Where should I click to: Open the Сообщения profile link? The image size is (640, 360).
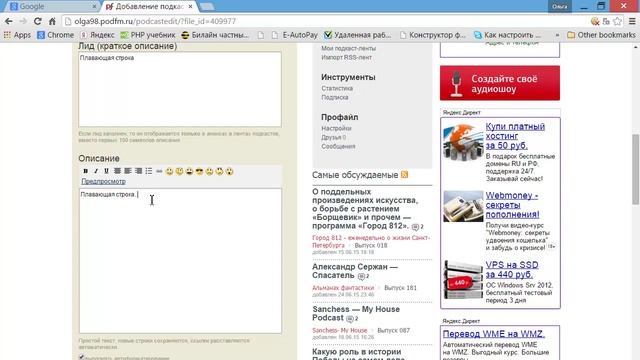(338, 146)
